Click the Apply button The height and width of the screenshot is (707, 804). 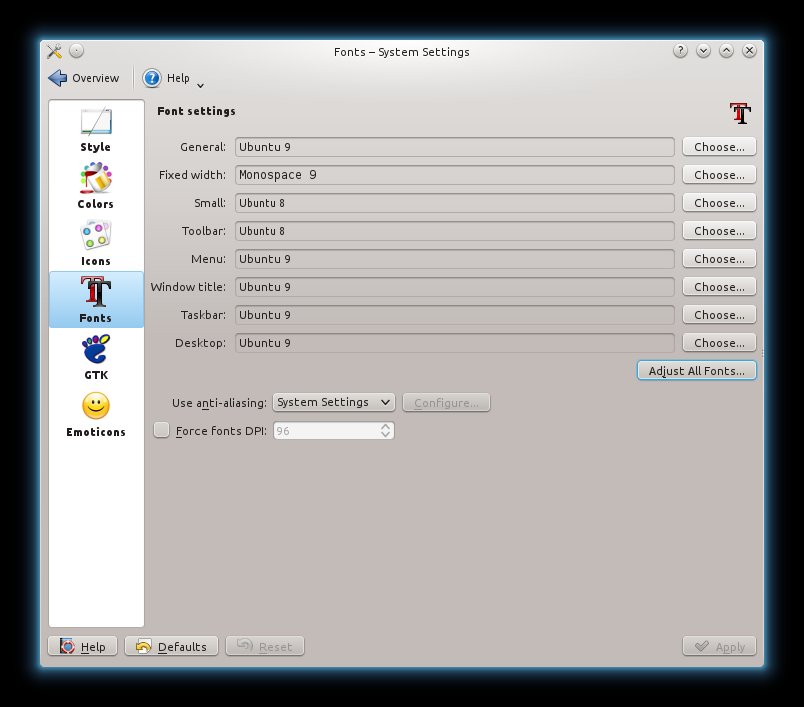[719, 646]
